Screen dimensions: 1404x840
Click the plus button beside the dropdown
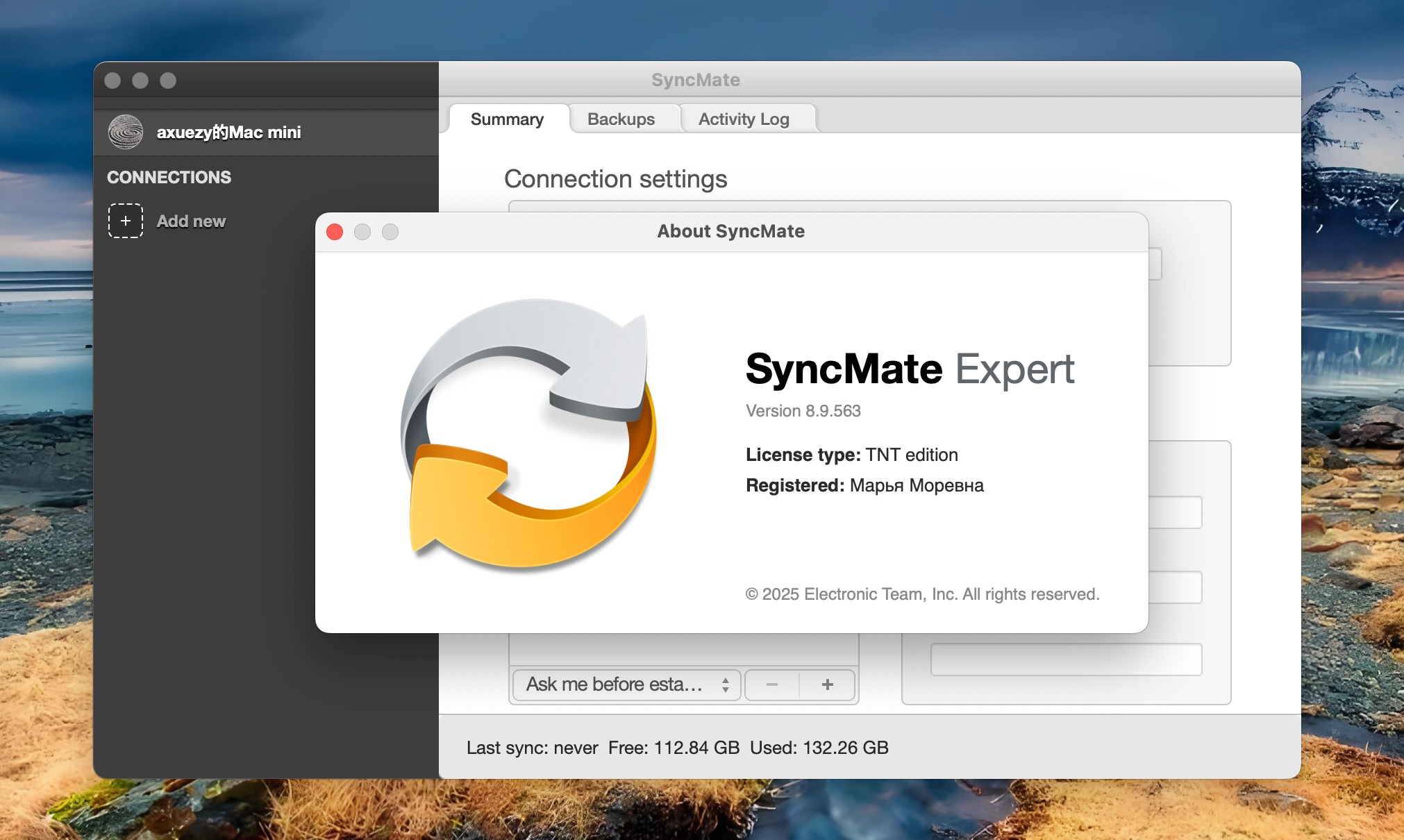[827, 684]
